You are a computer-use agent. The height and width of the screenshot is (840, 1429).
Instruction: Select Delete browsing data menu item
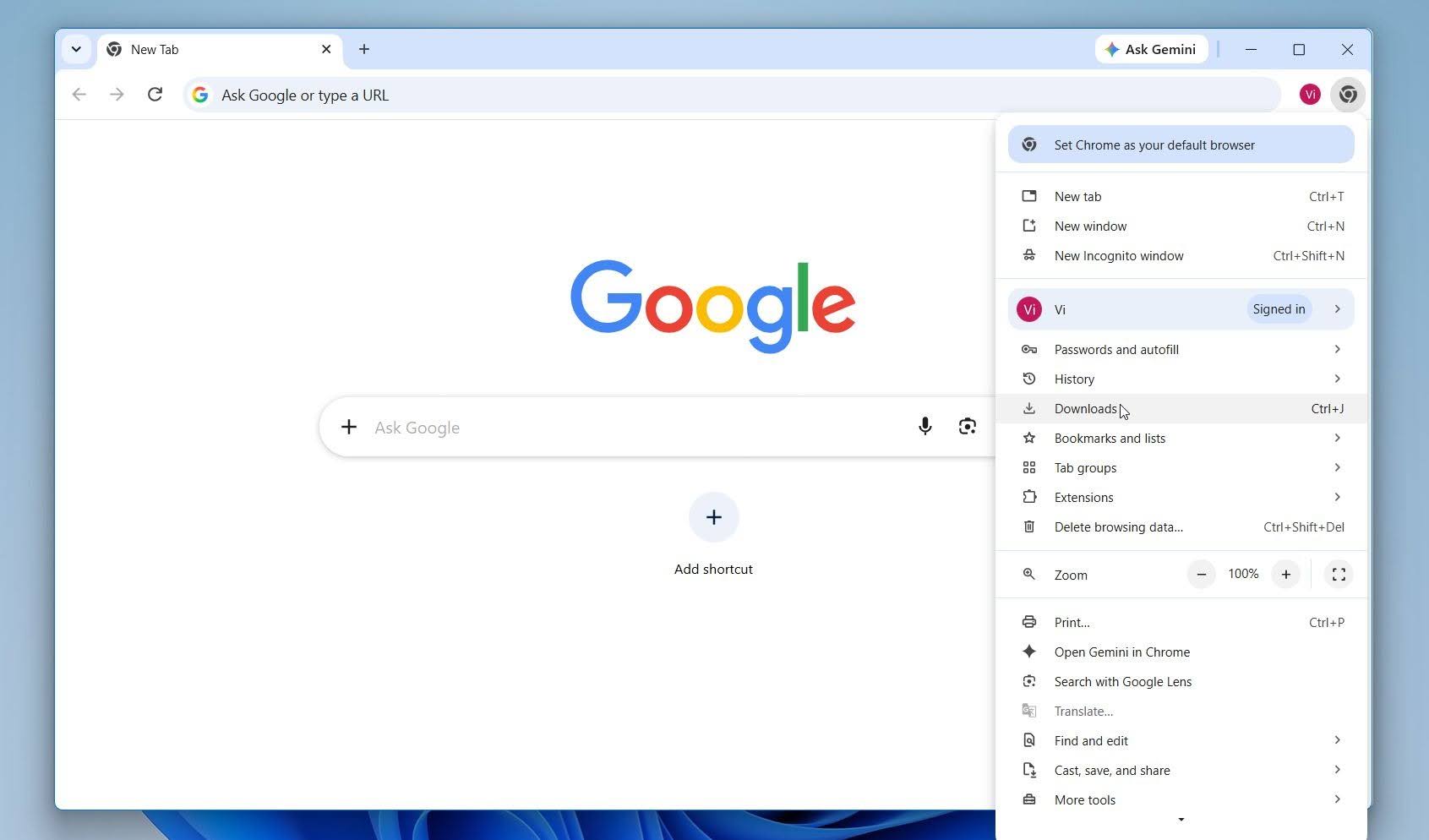(x=1181, y=526)
